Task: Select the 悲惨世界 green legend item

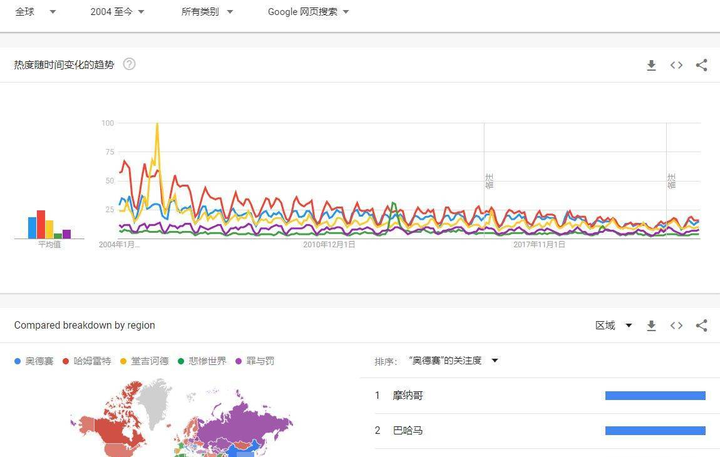Action: tap(202, 361)
